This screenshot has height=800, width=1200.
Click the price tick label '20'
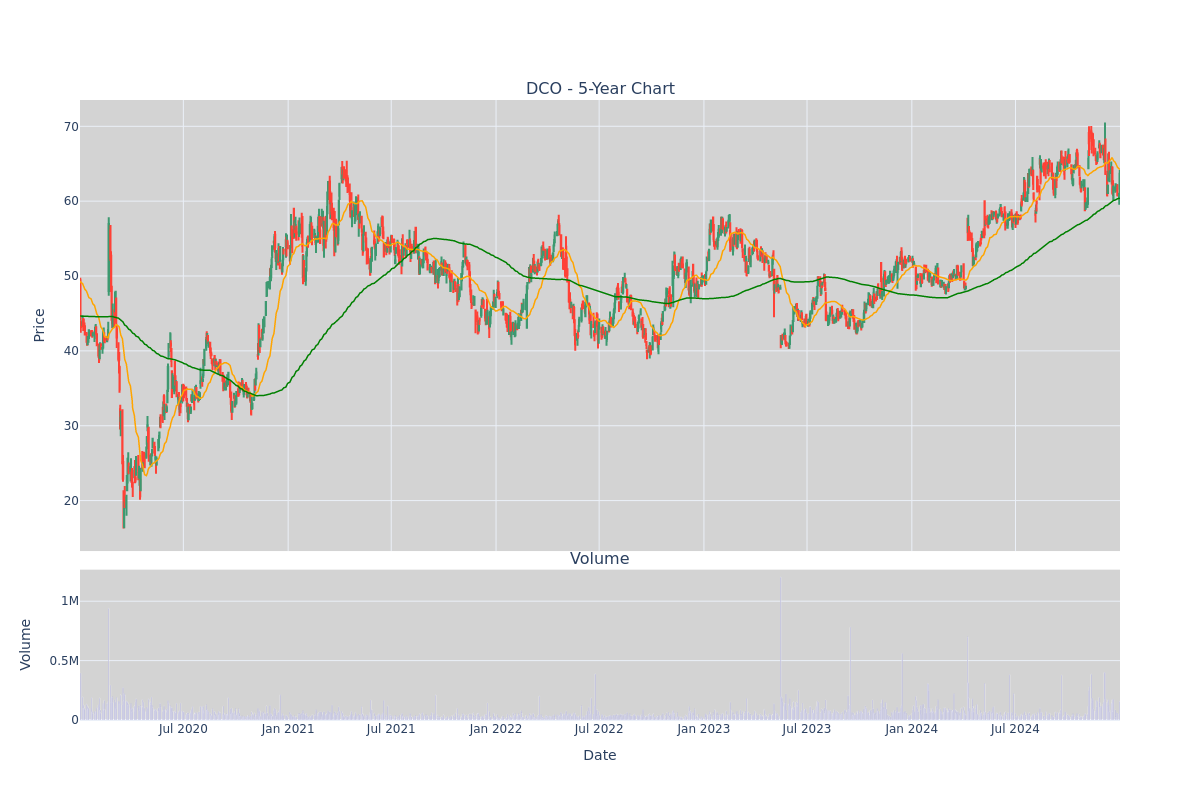tap(71, 501)
